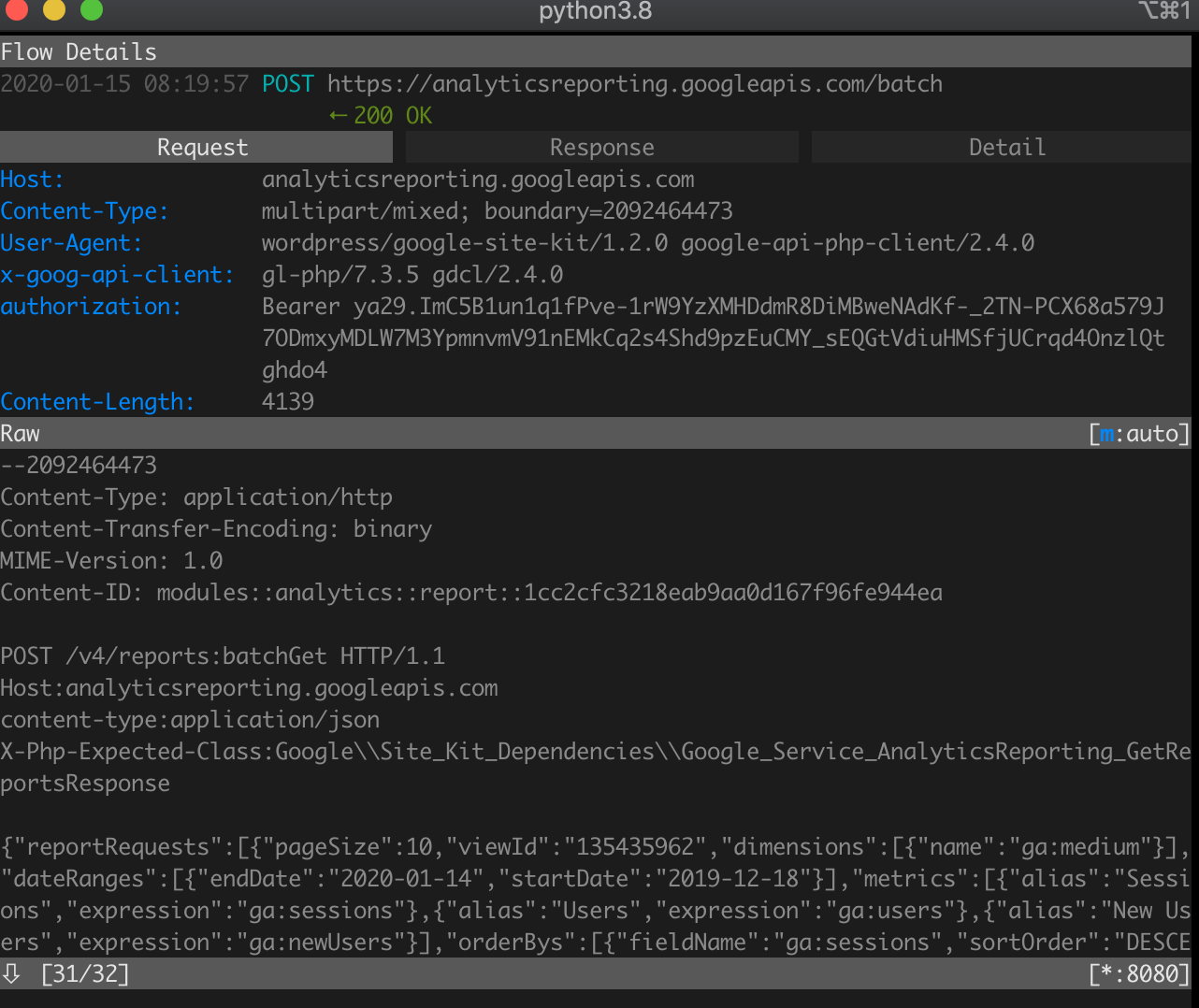Click the python3.8 window title
The image size is (1199, 1008).
[595, 11]
